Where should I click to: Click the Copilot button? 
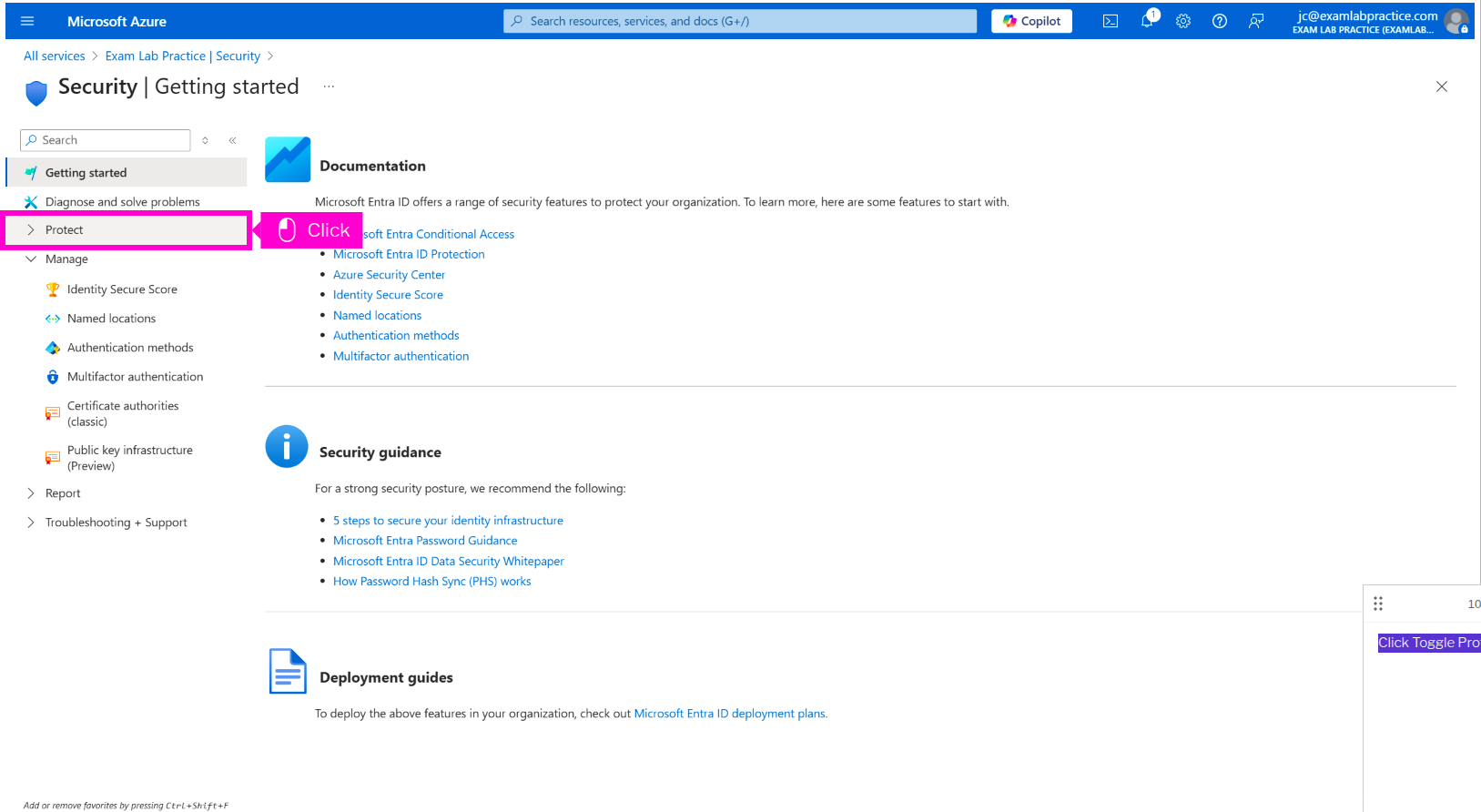[1031, 21]
